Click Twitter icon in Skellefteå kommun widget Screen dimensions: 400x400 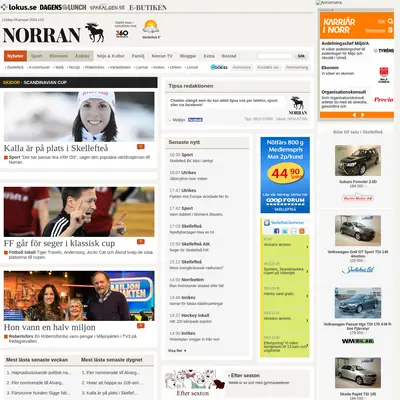point(285,231)
